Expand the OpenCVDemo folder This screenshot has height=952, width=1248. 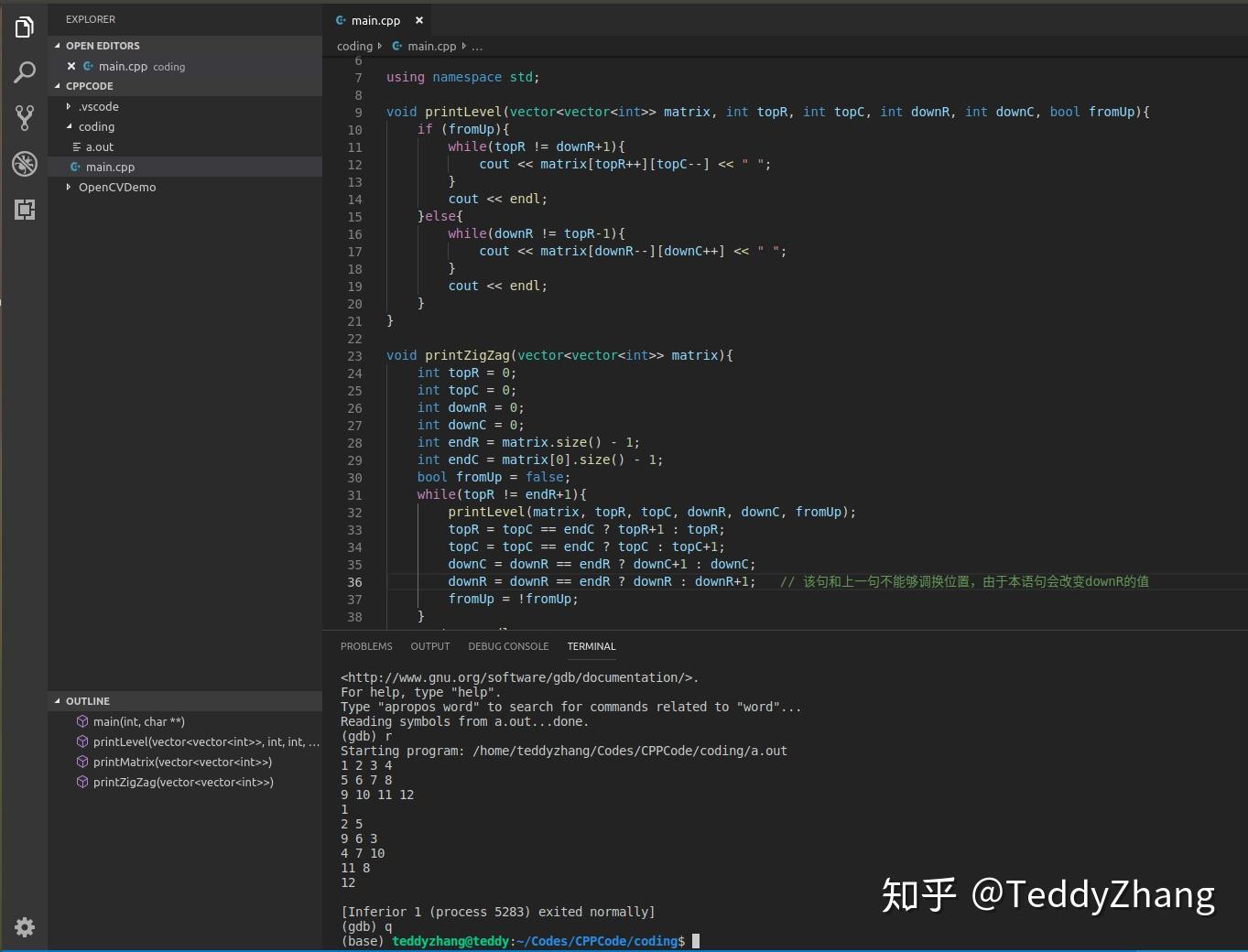69,187
